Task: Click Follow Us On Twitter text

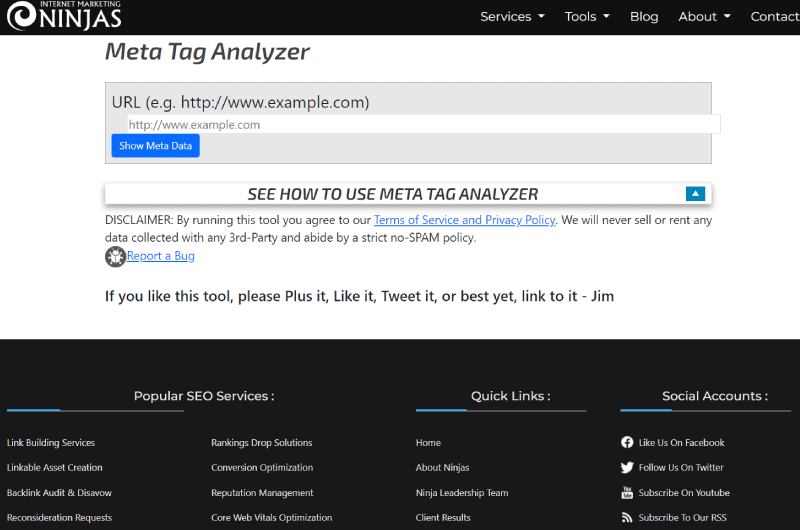Action: 681,467
